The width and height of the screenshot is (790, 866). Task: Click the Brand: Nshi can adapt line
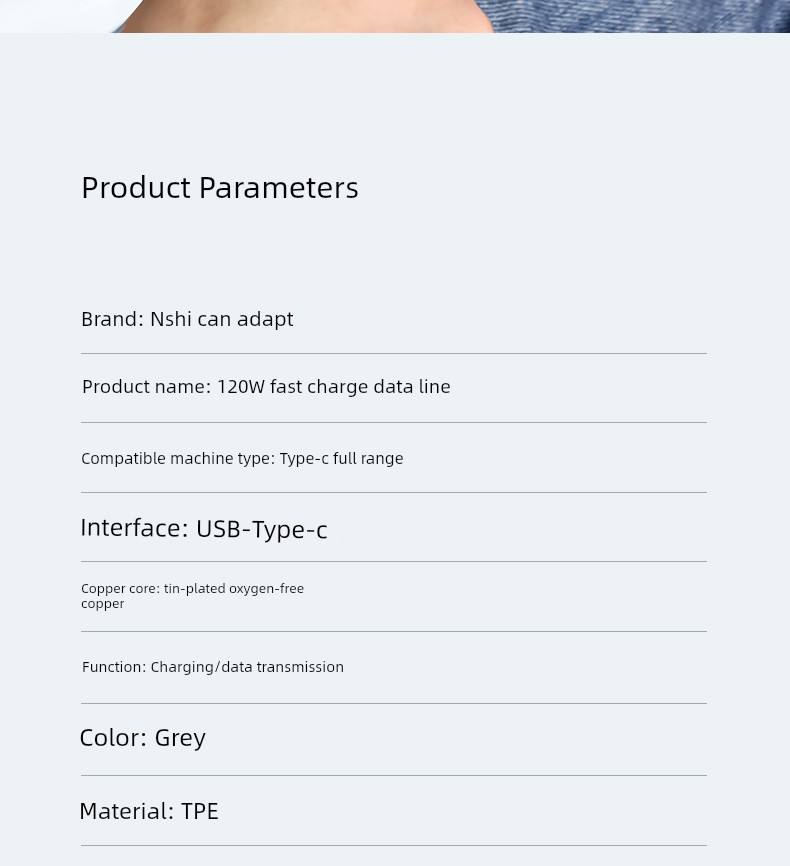pyautogui.click(x=187, y=319)
